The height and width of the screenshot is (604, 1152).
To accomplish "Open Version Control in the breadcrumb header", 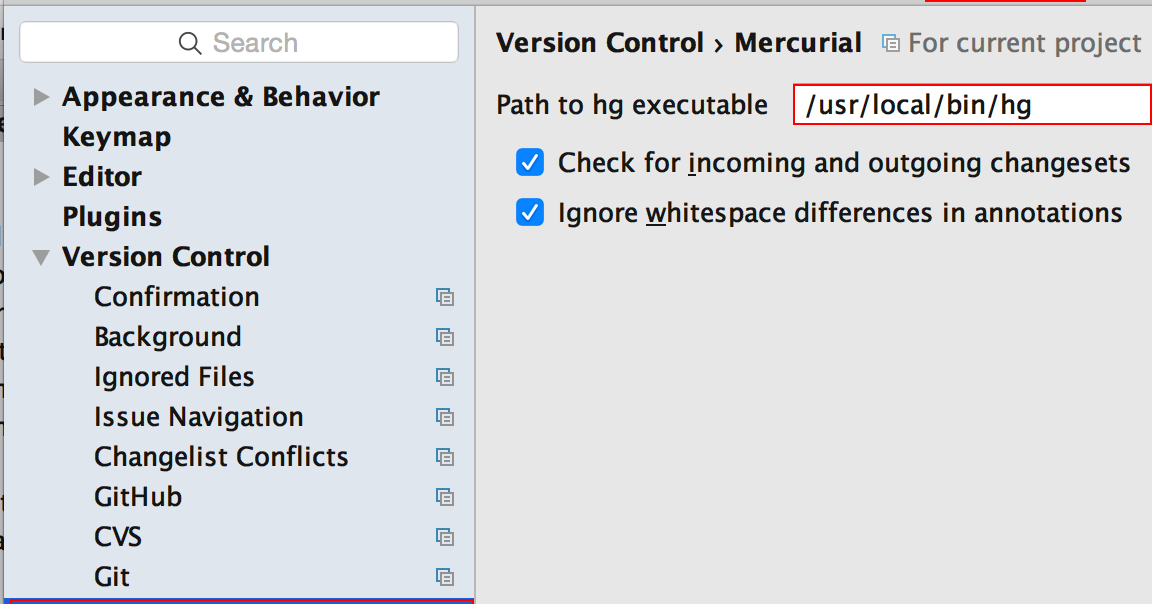I will tap(599, 42).
